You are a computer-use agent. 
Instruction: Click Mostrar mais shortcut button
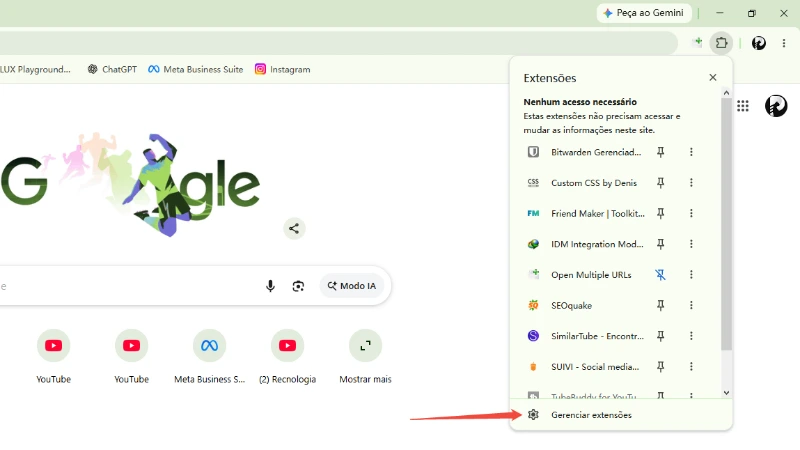pyautogui.click(x=365, y=357)
